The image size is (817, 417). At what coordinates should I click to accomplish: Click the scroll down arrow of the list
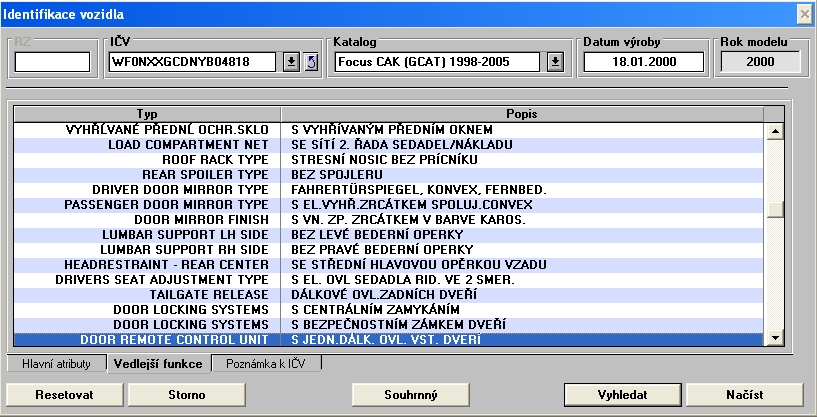(774, 340)
